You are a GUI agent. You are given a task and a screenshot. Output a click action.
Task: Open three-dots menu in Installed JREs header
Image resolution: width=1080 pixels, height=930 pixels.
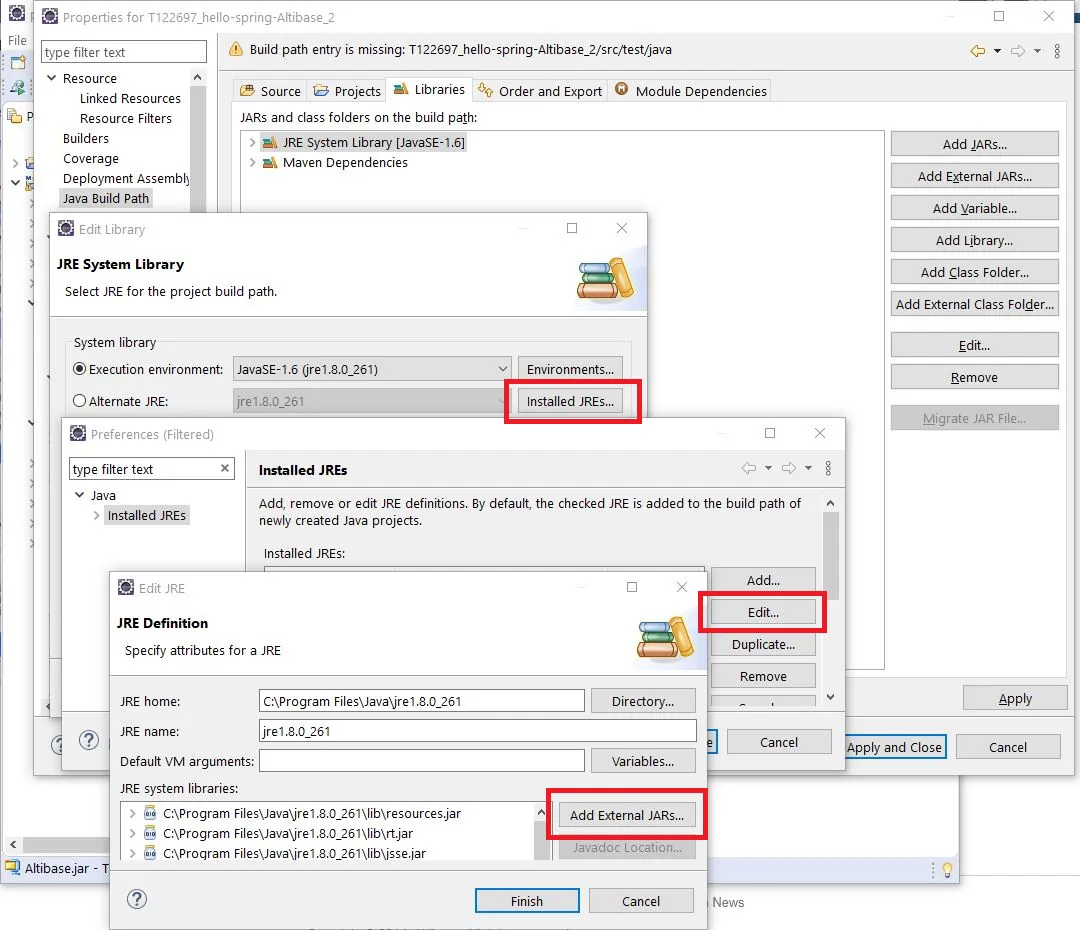tap(828, 468)
